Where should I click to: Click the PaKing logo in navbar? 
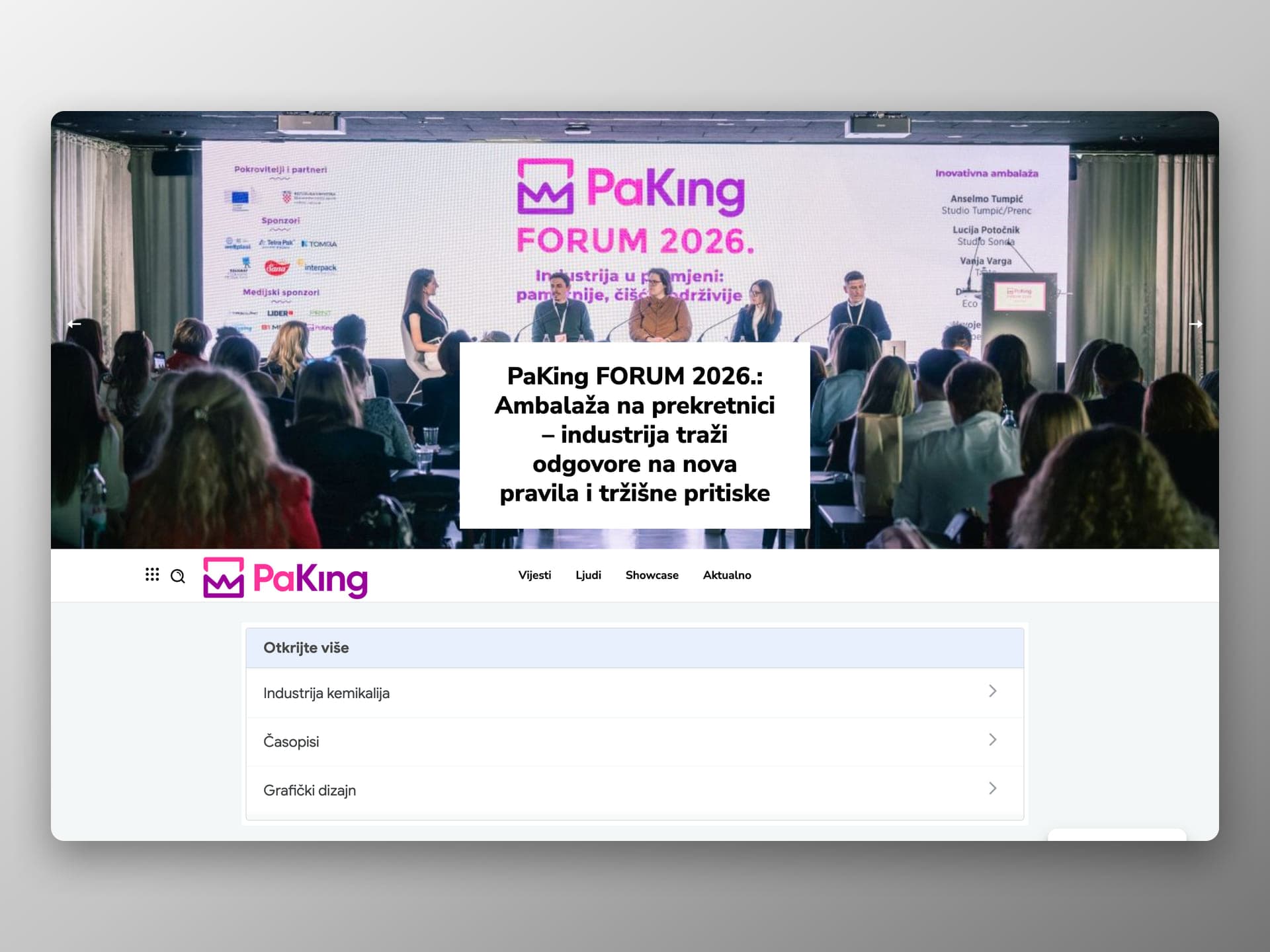point(285,577)
